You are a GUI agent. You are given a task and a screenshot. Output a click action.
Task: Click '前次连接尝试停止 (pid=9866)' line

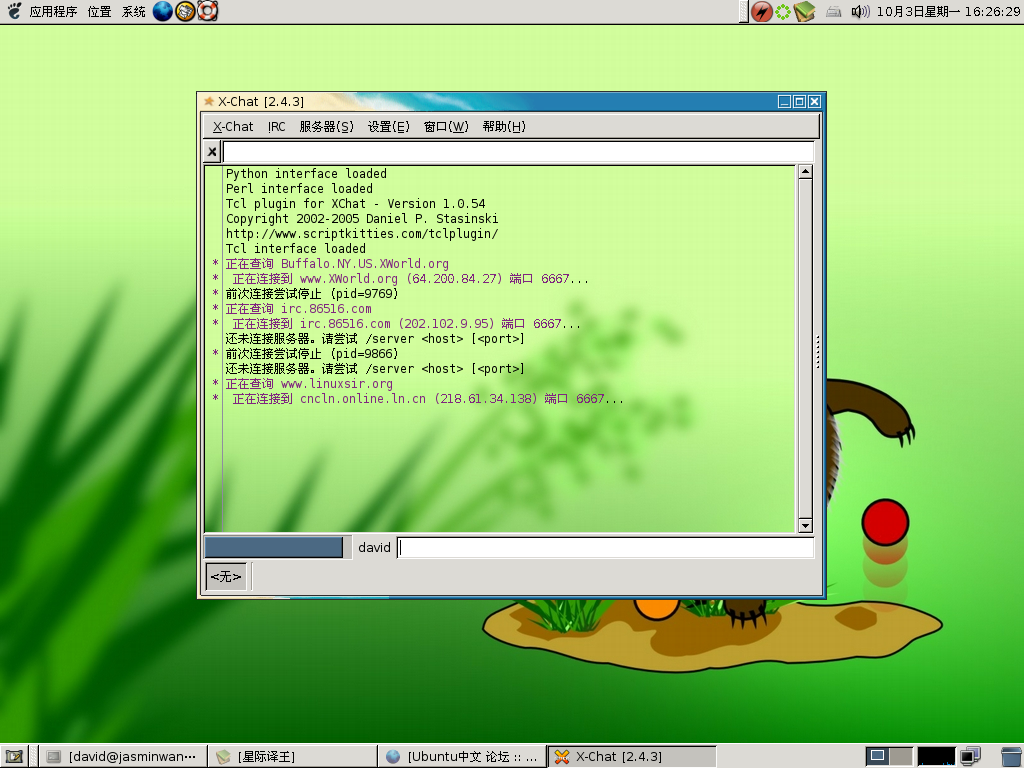coord(312,354)
